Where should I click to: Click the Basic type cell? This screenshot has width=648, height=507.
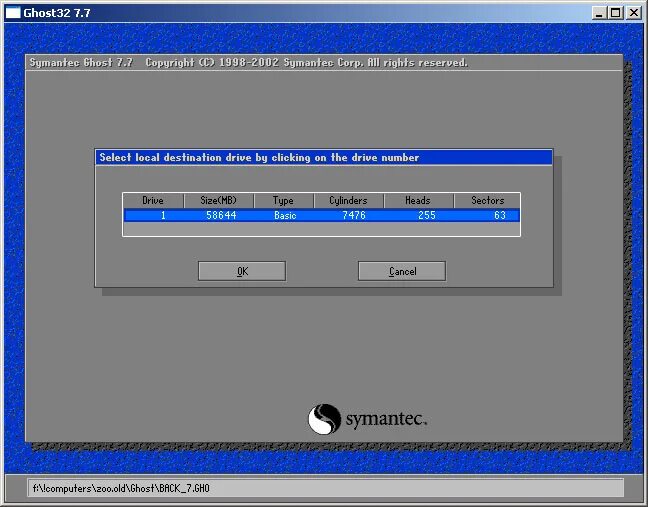285,215
